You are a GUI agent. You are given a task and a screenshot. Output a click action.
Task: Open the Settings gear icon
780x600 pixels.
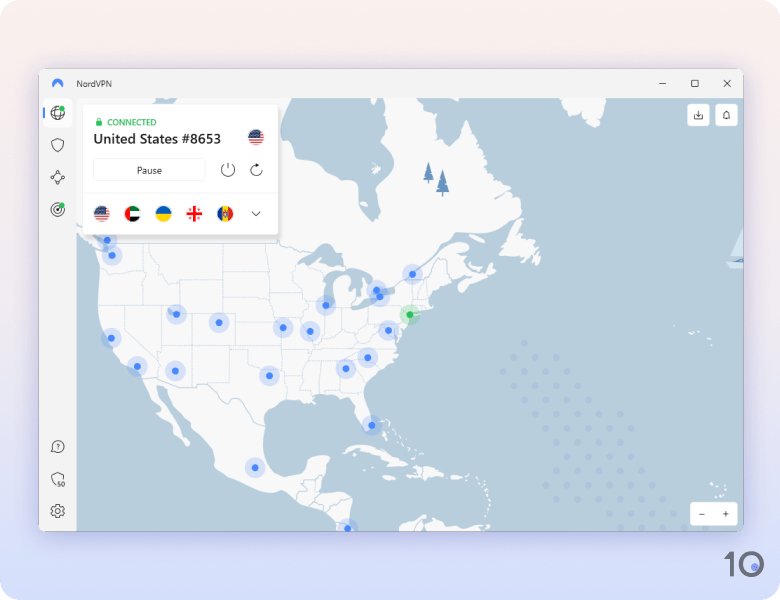(x=58, y=511)
